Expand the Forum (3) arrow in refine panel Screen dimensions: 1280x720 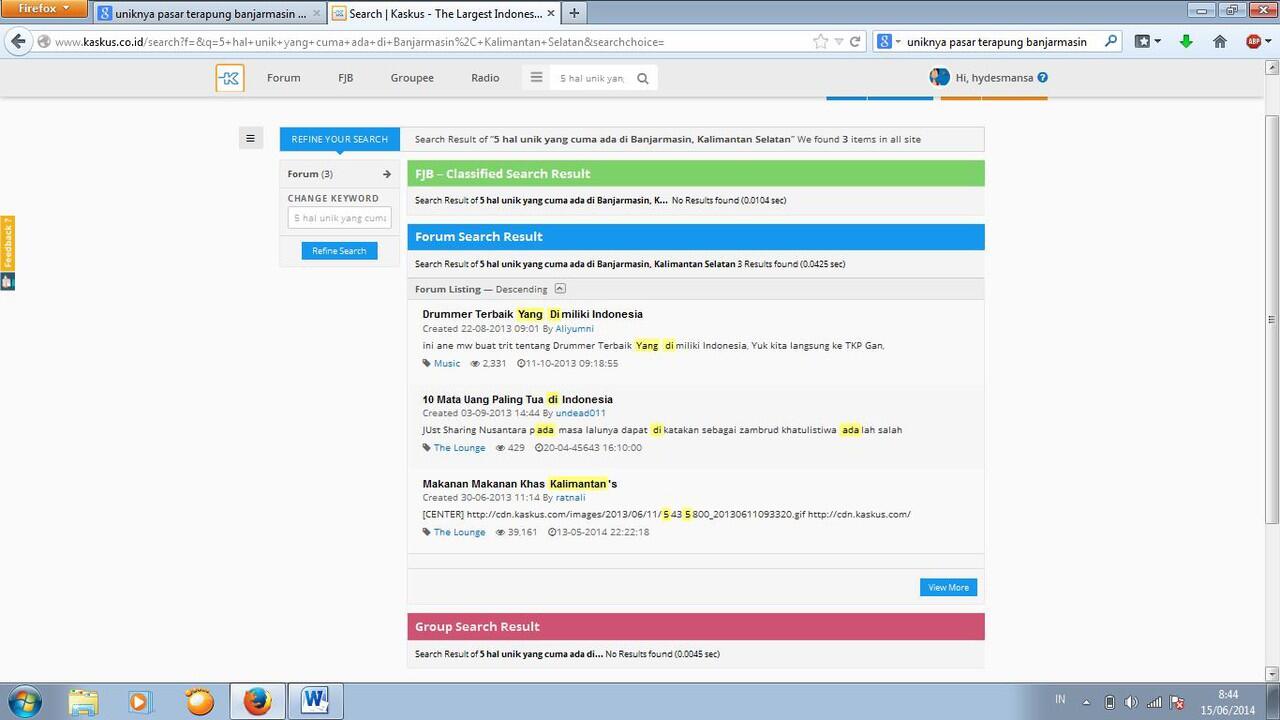[387, 174]
